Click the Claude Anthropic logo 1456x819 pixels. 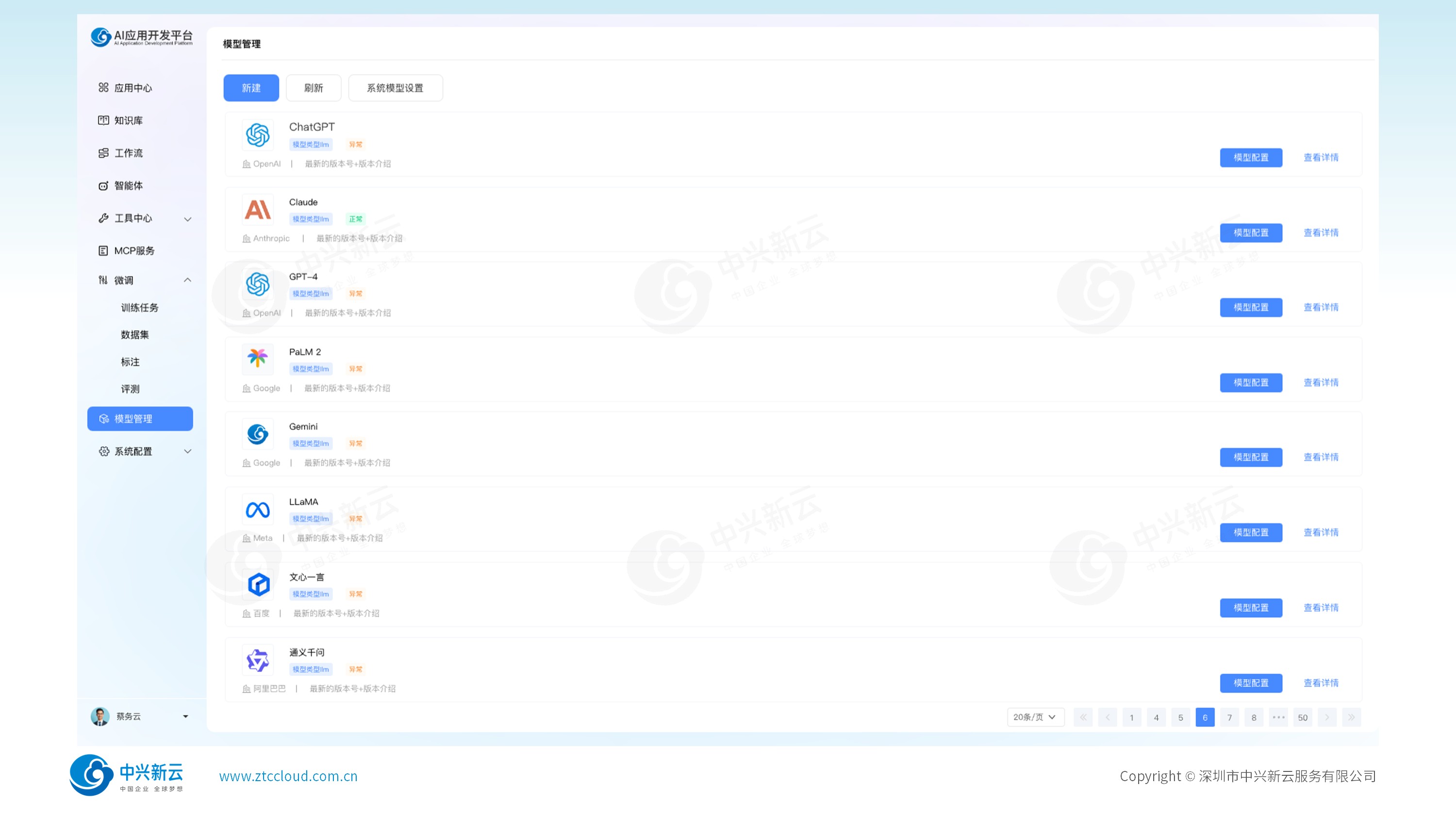pos(258,210)
